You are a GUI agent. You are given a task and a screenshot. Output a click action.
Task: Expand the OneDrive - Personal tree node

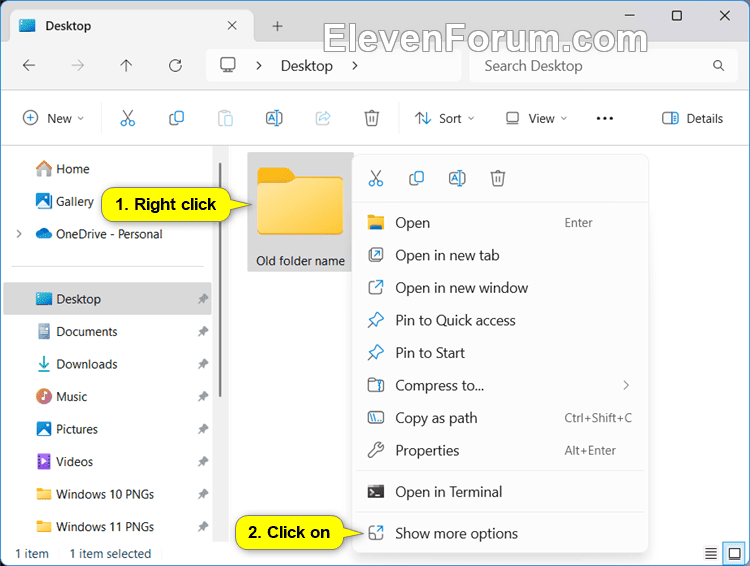19,234
